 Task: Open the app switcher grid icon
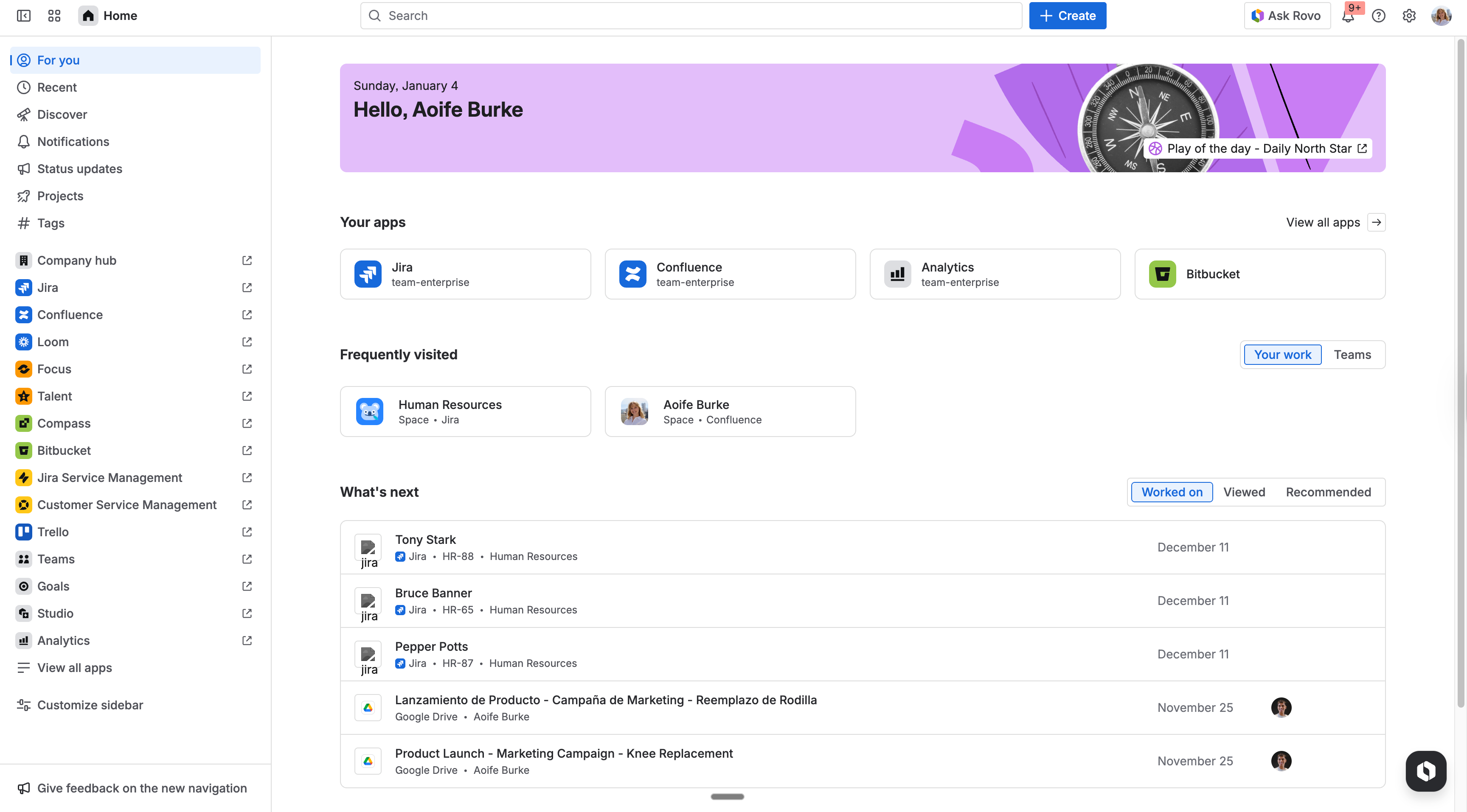[54, 15]
